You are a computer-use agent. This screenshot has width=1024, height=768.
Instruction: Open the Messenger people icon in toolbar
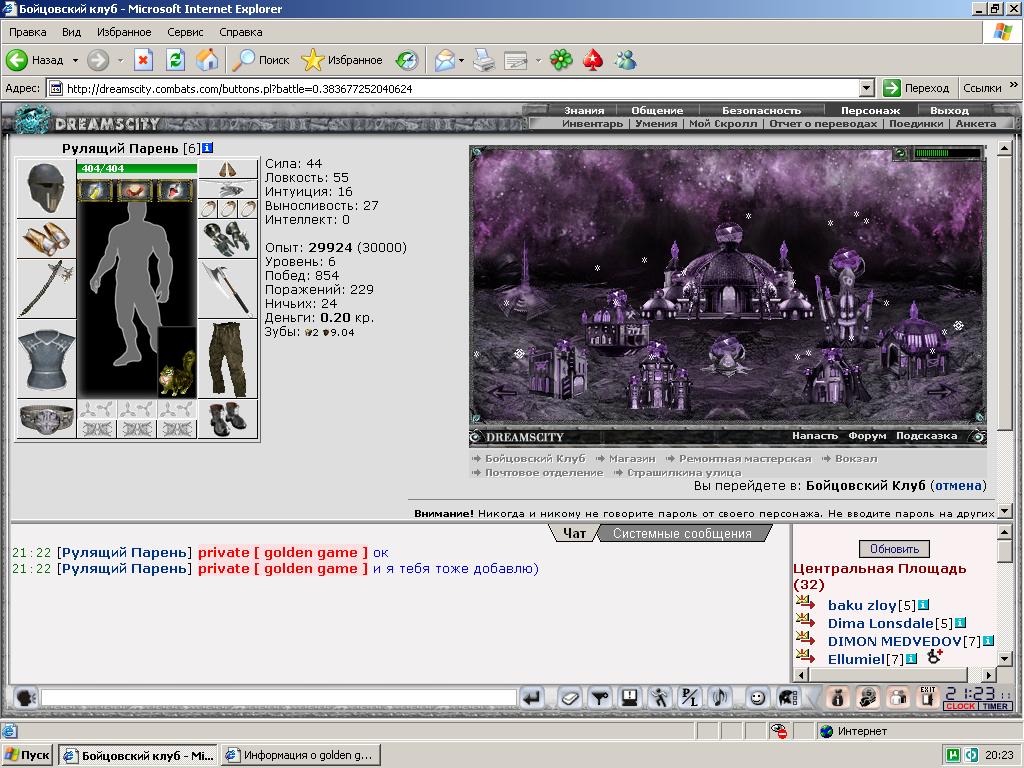625,60
